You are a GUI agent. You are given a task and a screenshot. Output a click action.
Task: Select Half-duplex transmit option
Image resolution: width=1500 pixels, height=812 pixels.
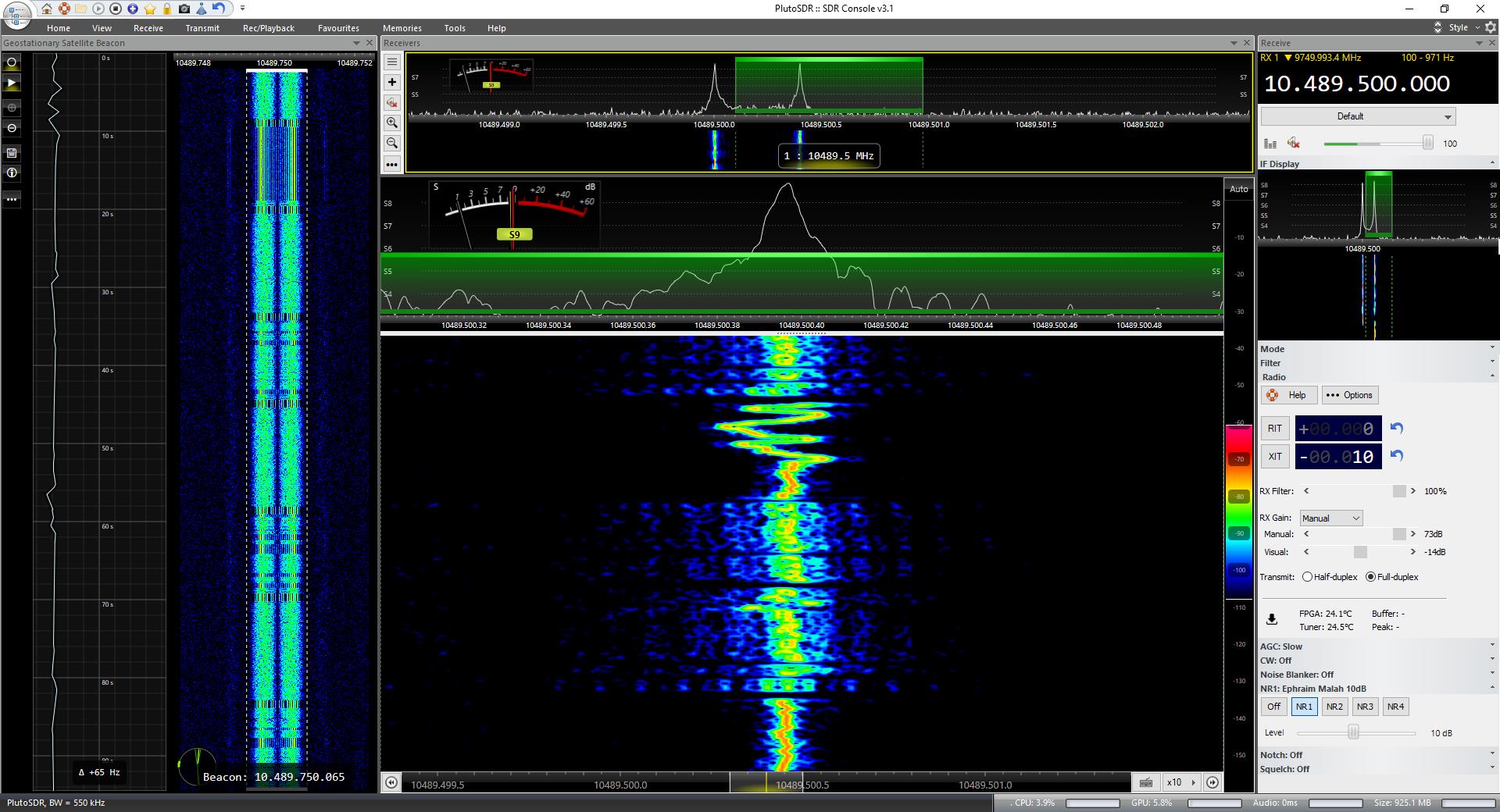[1307, 577]
